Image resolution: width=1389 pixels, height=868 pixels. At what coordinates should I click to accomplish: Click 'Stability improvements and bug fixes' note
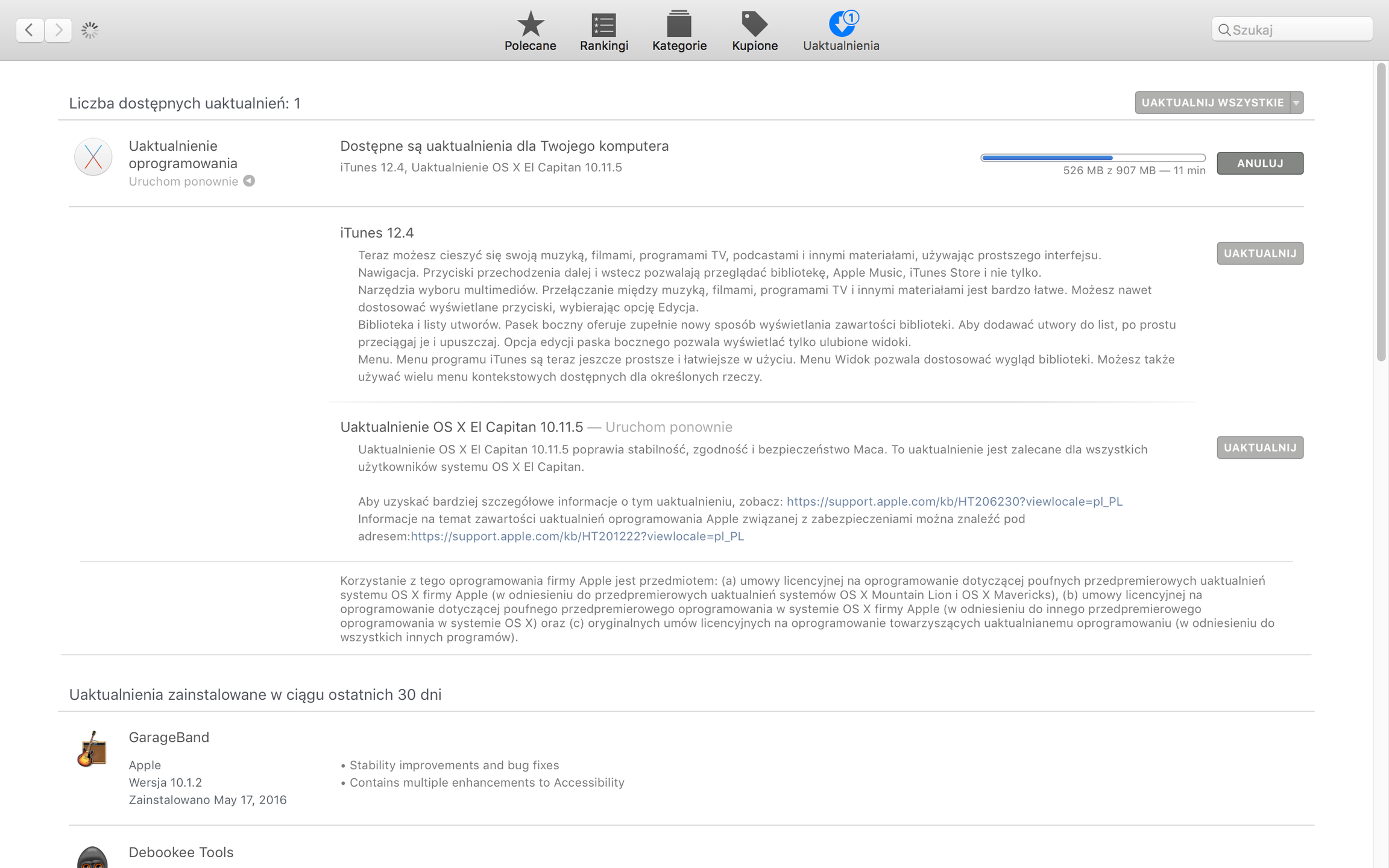(x=454, y=765)
